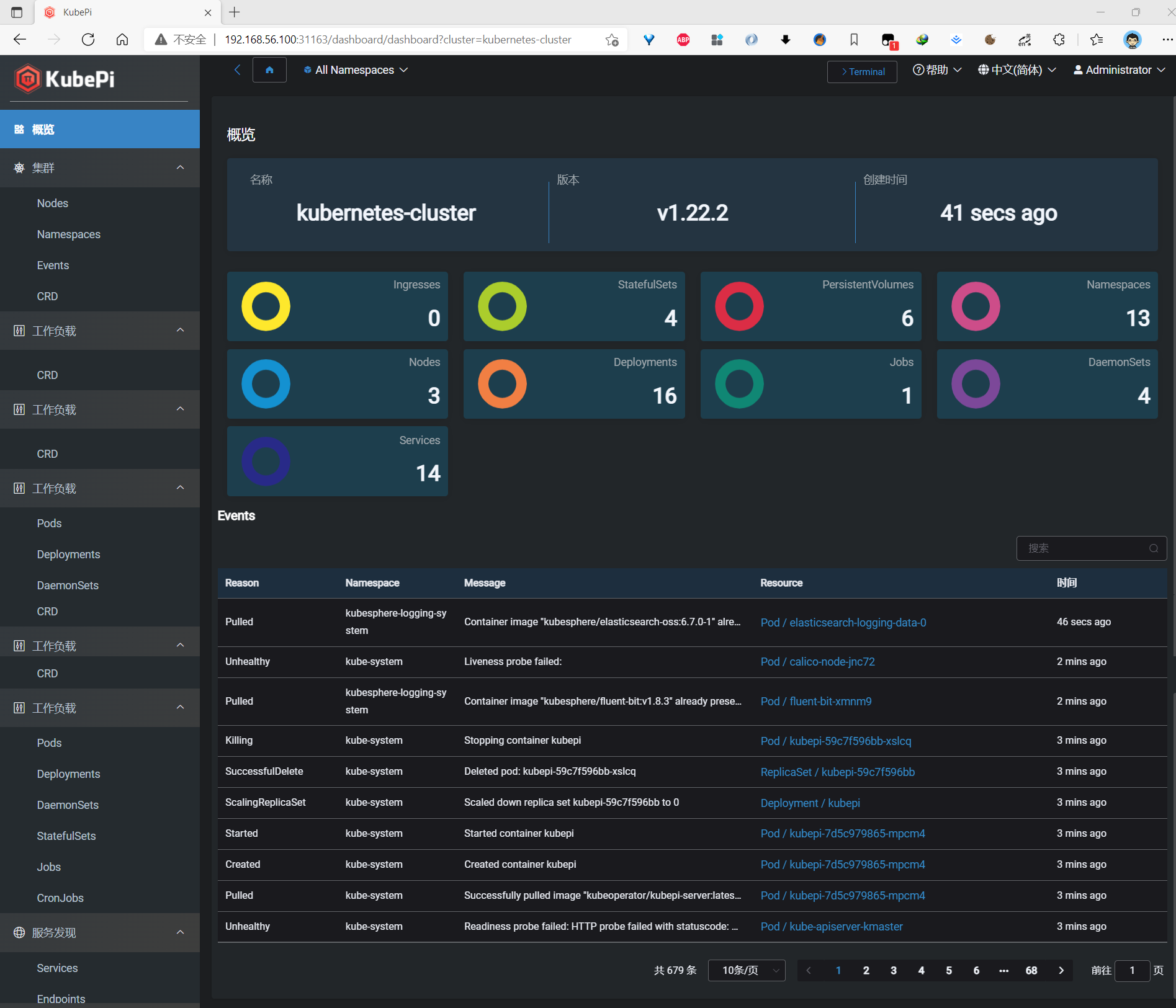Click the browser address bar URL
Image resolution: width=1176 pixels, height=1008 pixels.
tap(398, 40)
